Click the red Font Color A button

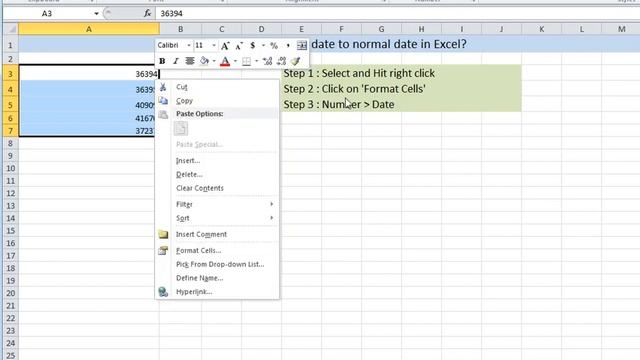(225, 61)
